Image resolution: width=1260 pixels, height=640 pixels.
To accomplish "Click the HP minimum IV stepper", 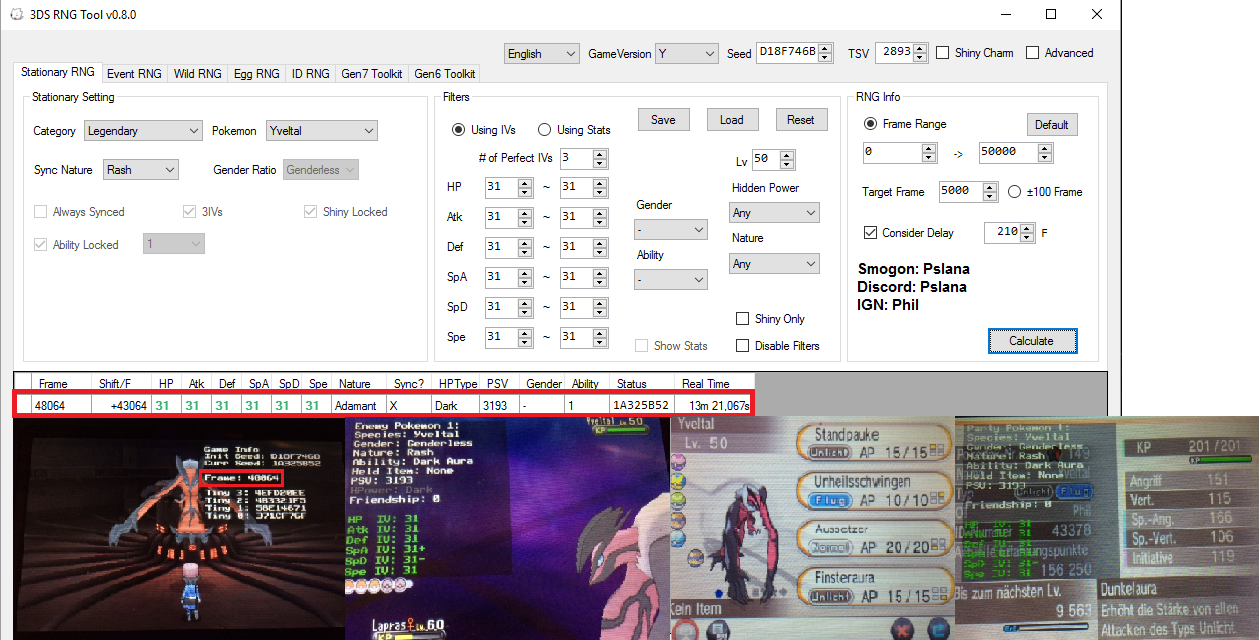I will 508,187.
